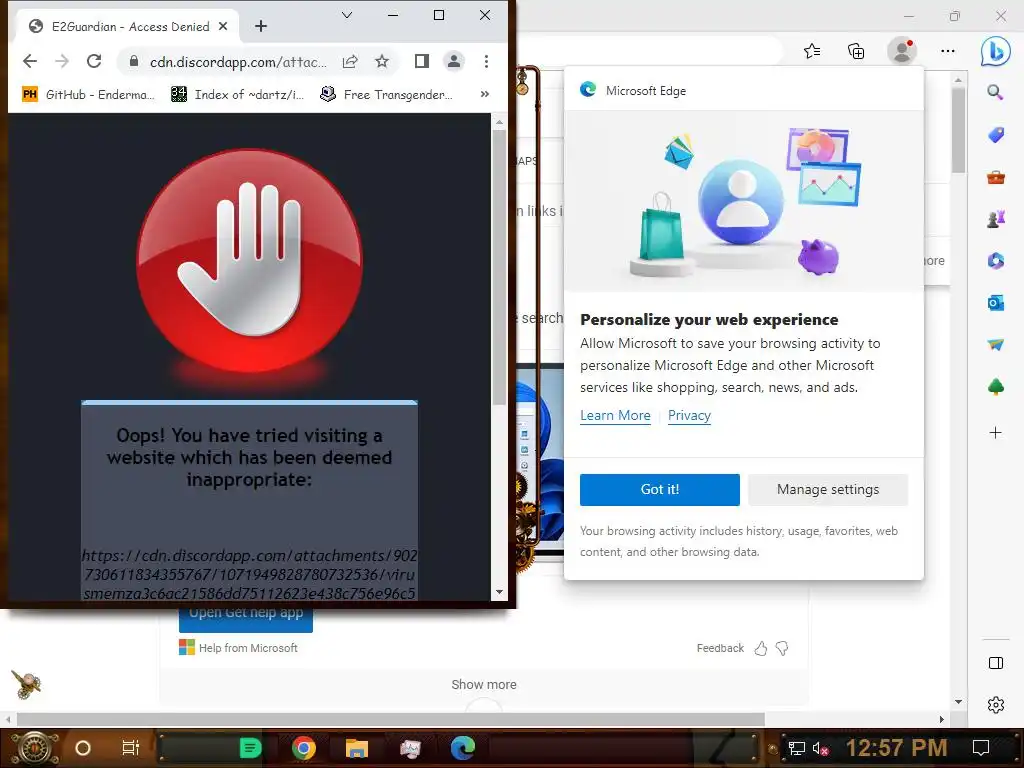The width and height of the screenshot is (1024, 768).
Task: Open the Learn More link
Action: coord(615,415)
